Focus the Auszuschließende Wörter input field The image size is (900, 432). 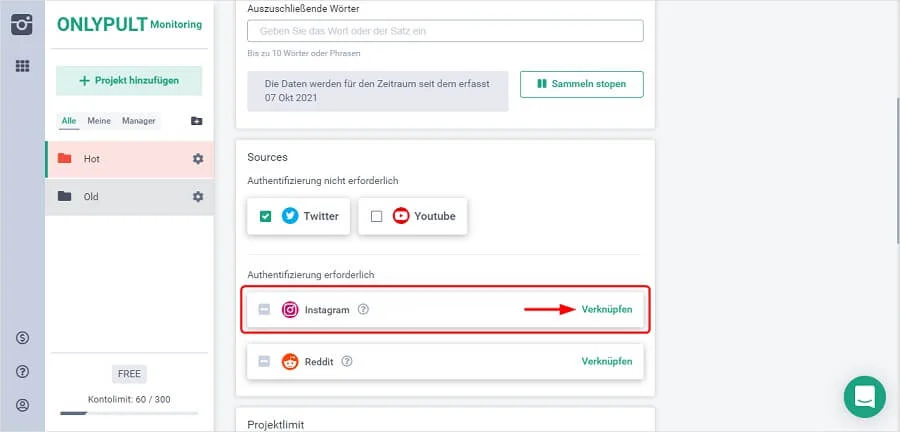point(444,31)
